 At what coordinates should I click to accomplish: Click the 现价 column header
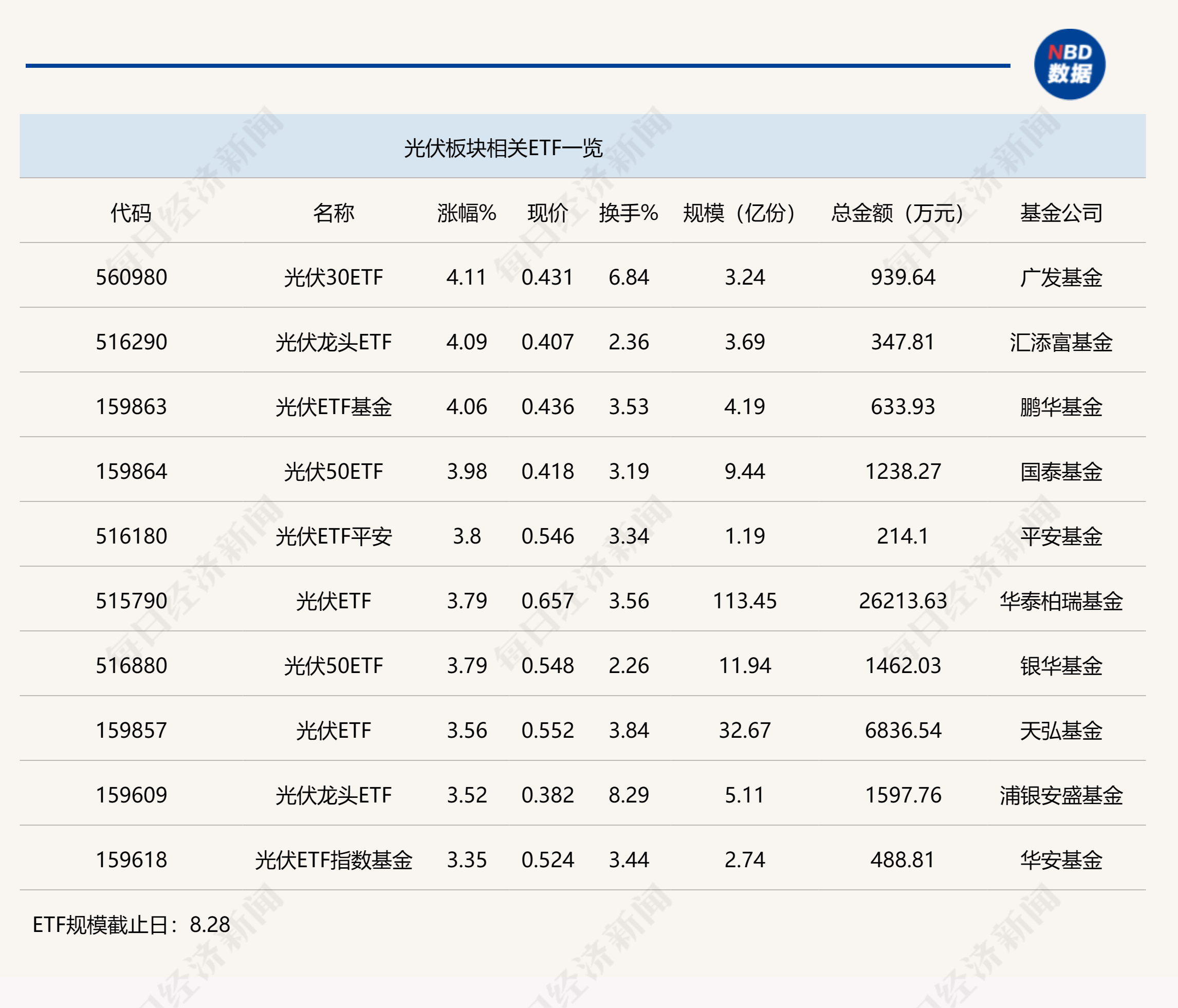547,213
